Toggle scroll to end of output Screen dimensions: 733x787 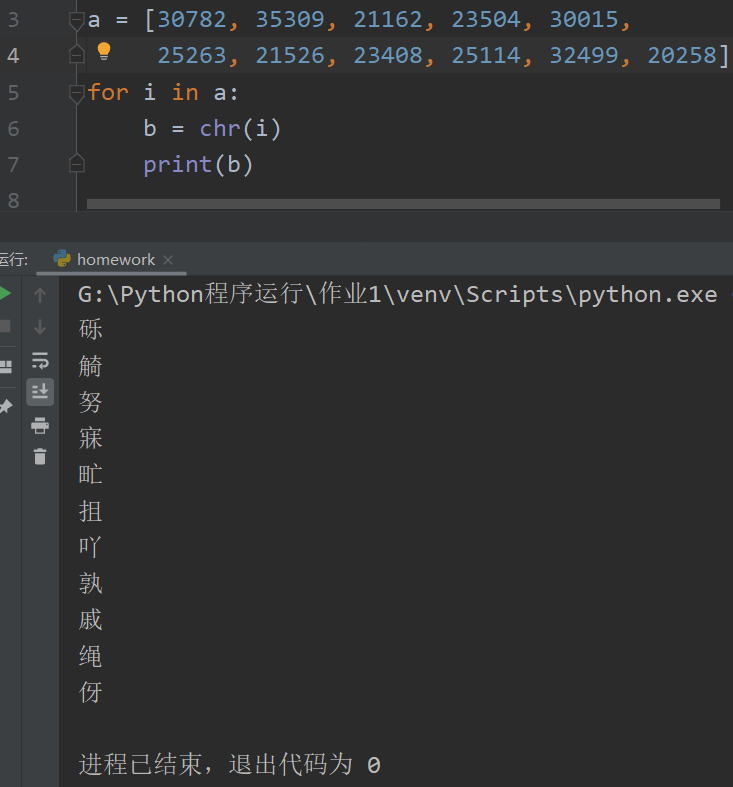pyautogui.click(x=40, y=391)
